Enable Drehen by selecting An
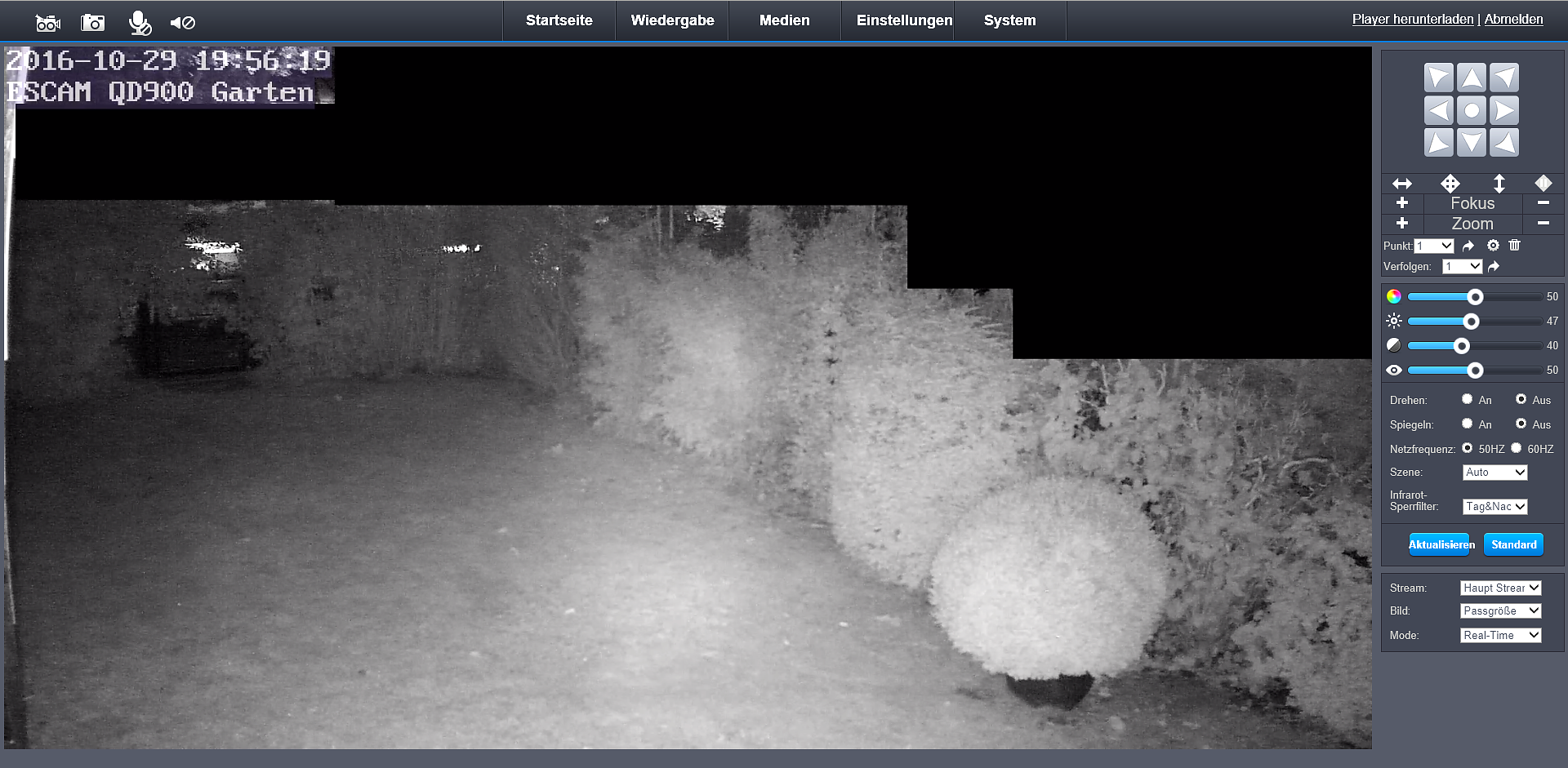The width and height of the screenshot is (1568, 768). pos(1468,399)
